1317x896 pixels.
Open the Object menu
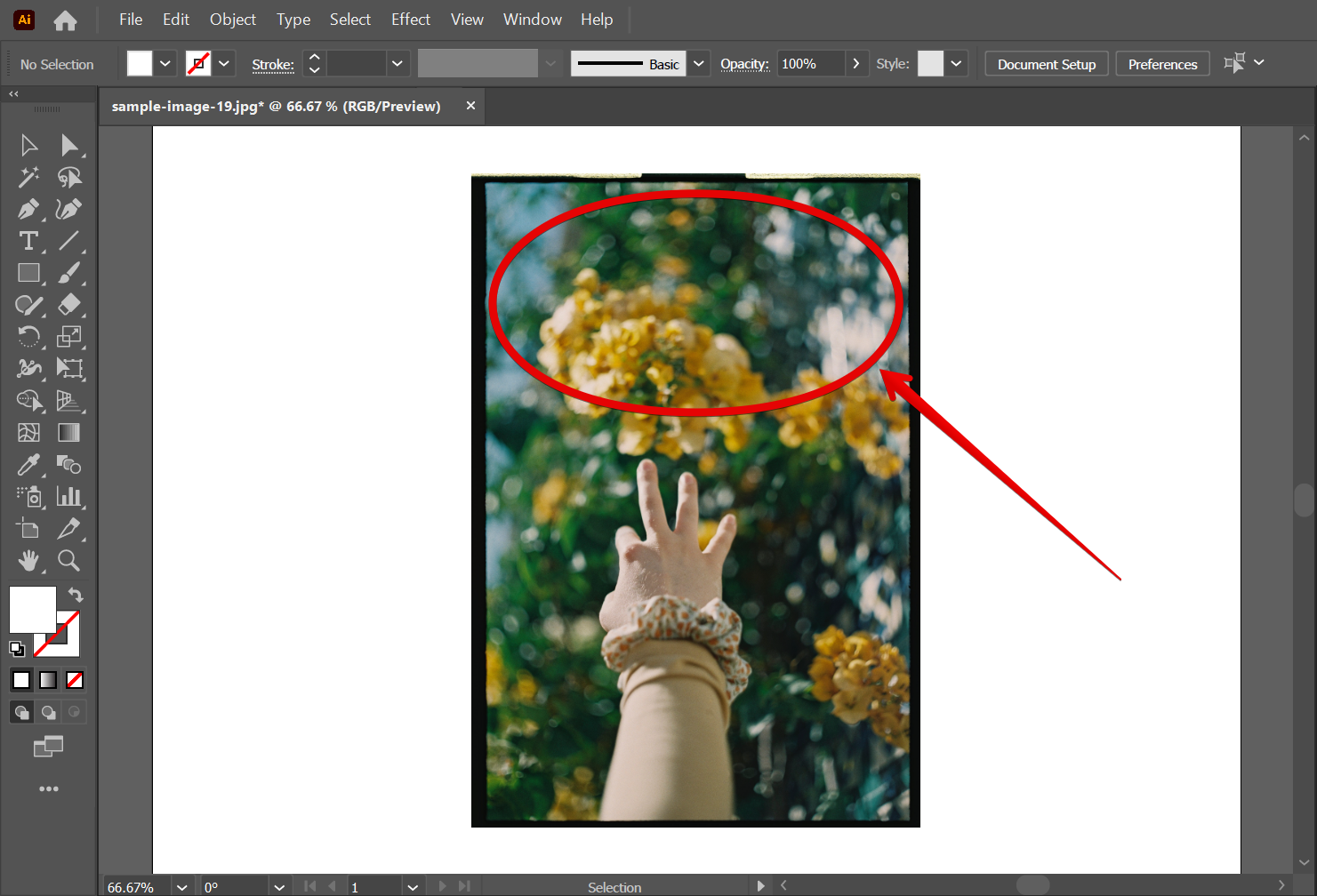coord(232,19)
